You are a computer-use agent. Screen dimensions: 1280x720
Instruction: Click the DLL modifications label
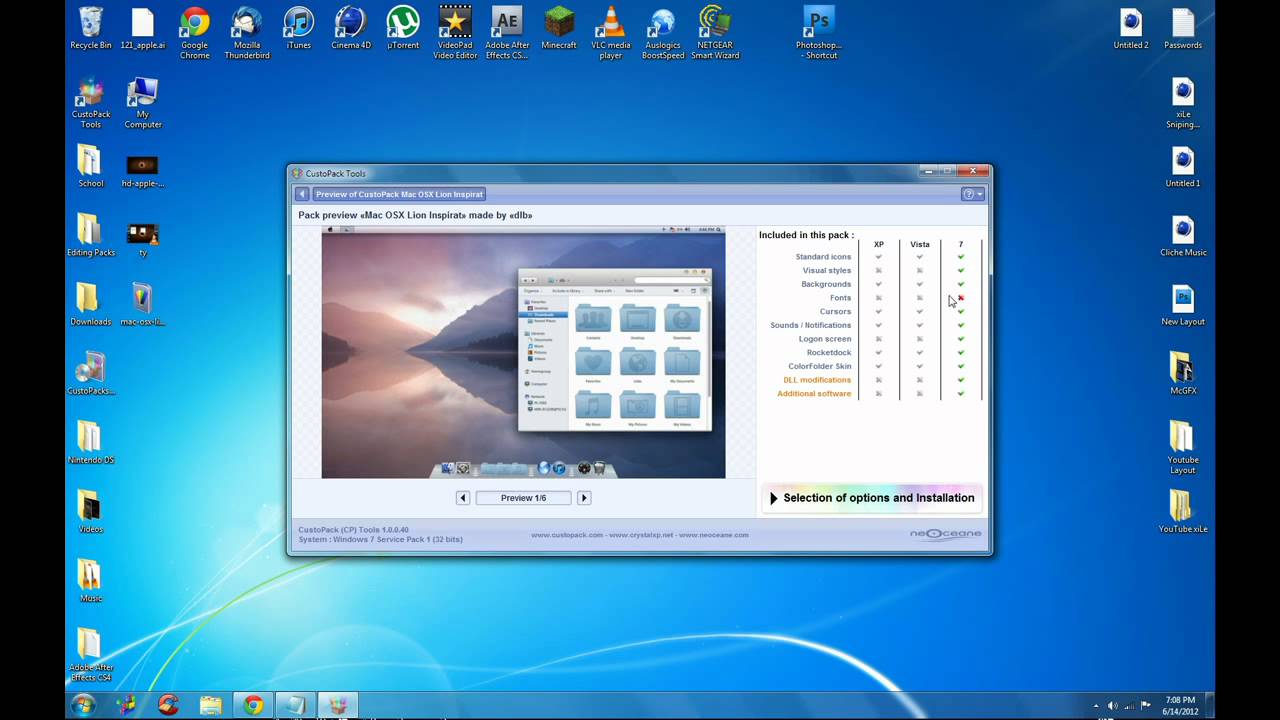pyautogui.click(x=817, y=380)
